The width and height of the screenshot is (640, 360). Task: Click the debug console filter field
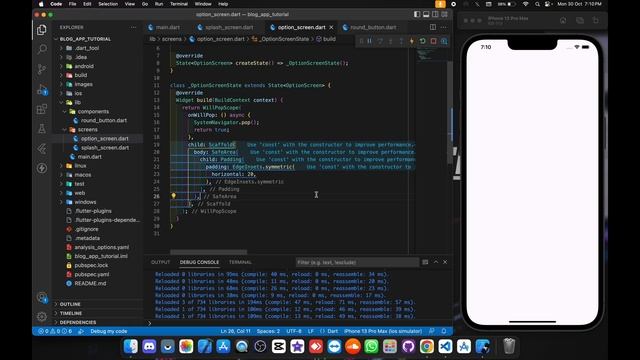click(x=357, y=262)
